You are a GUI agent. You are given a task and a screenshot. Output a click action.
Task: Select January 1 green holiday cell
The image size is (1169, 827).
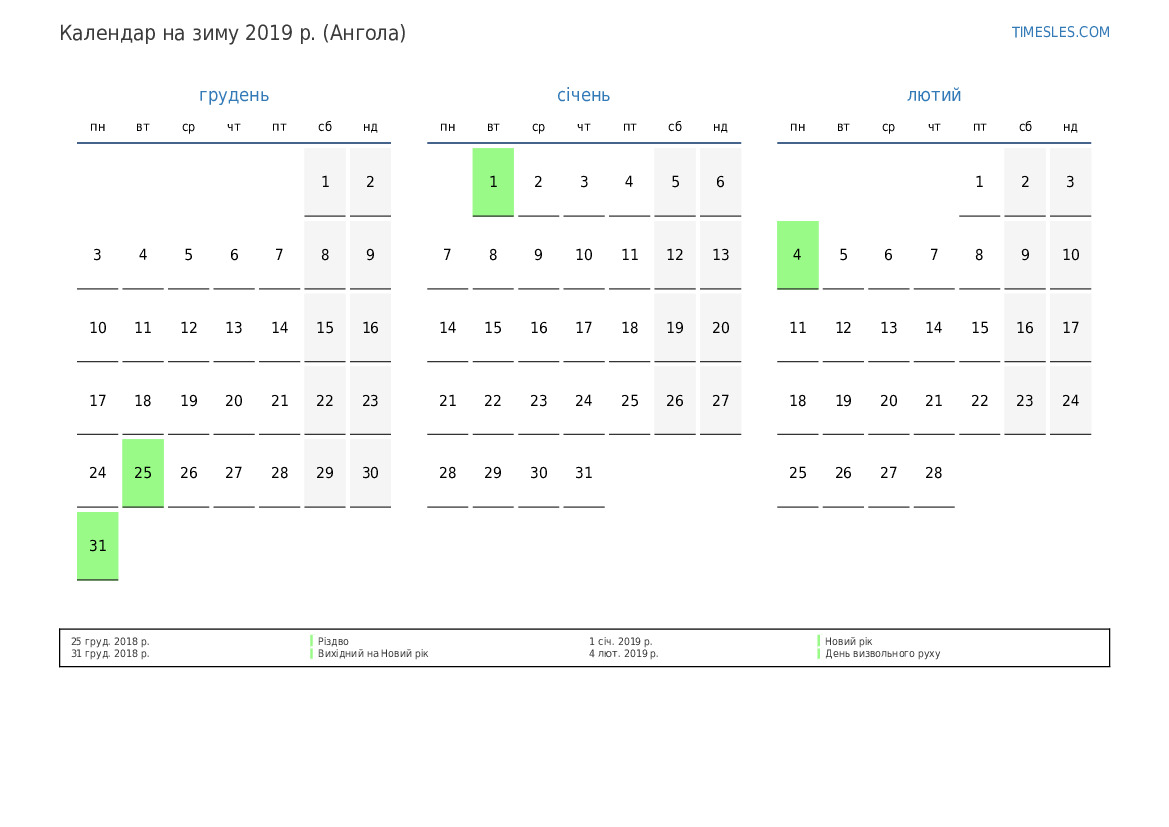[493, 182]
